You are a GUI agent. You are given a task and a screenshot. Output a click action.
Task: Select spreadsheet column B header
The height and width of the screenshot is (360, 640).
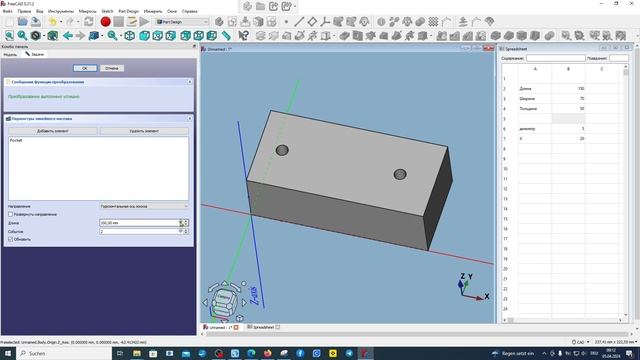pyautogui.click(x=568, y=69)
